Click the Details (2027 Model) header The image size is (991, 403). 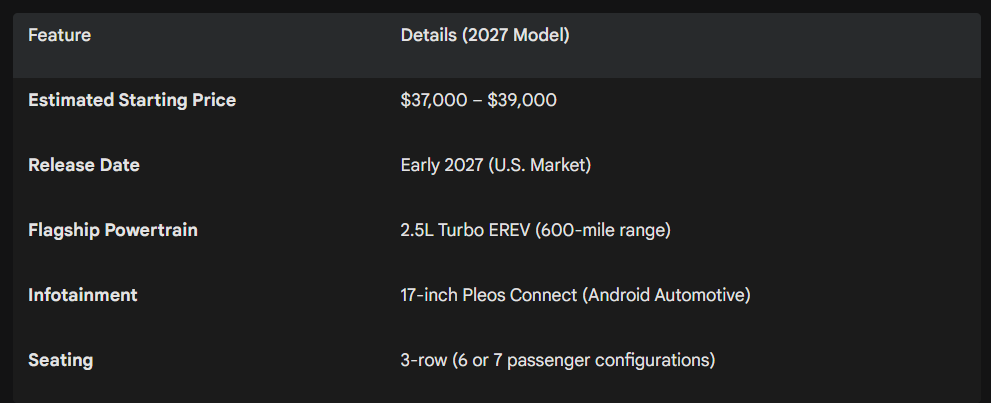[x=485, y=36]
